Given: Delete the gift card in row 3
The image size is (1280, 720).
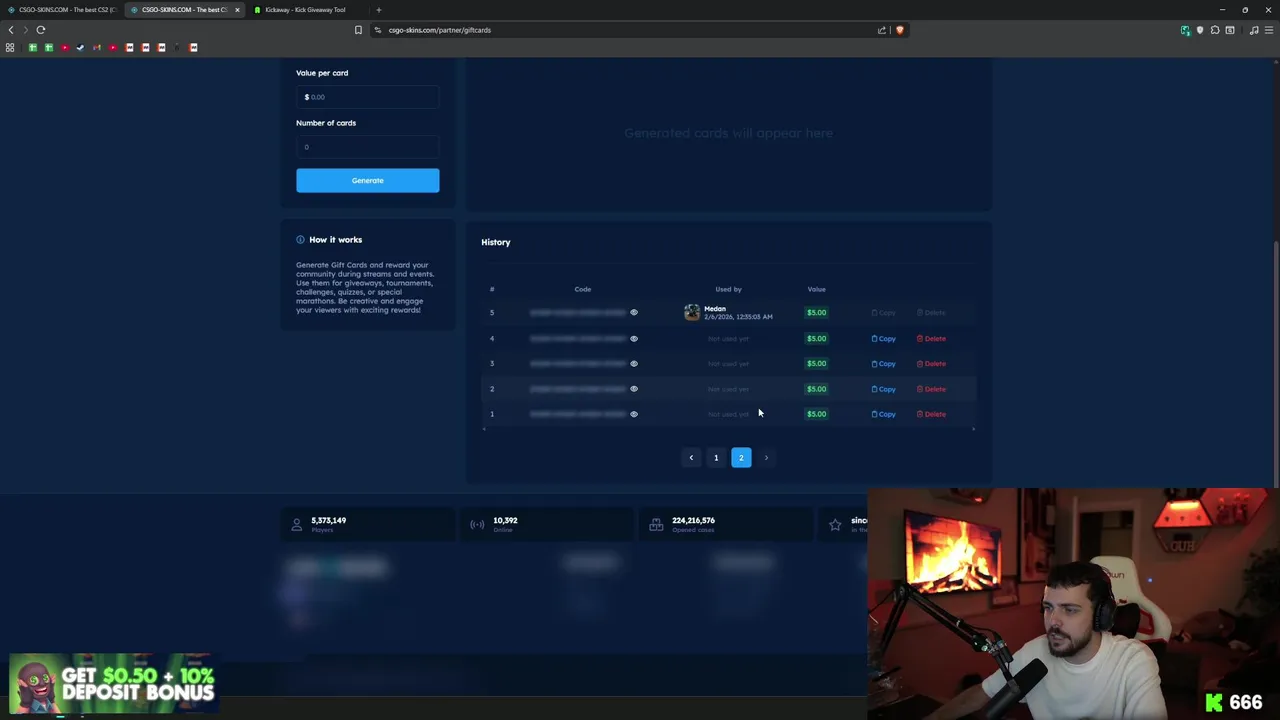Looking at the screenshot, I should pyautogui.click(x=931, y=364).
